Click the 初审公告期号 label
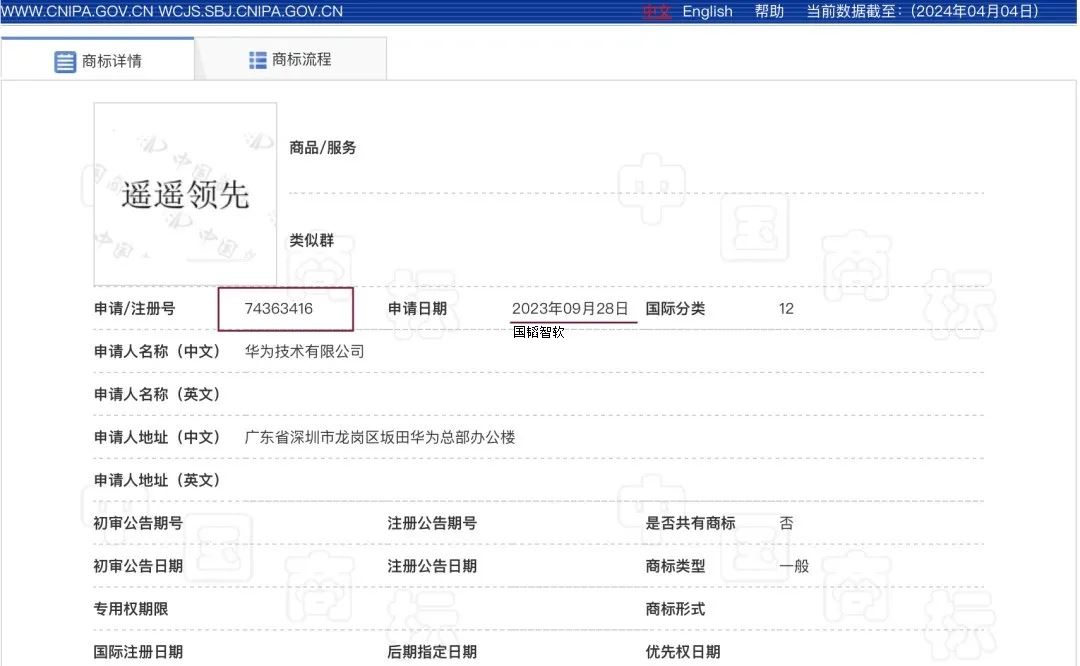The height and width of the screenshot is (666, 1080). click(x=138, y=523)
